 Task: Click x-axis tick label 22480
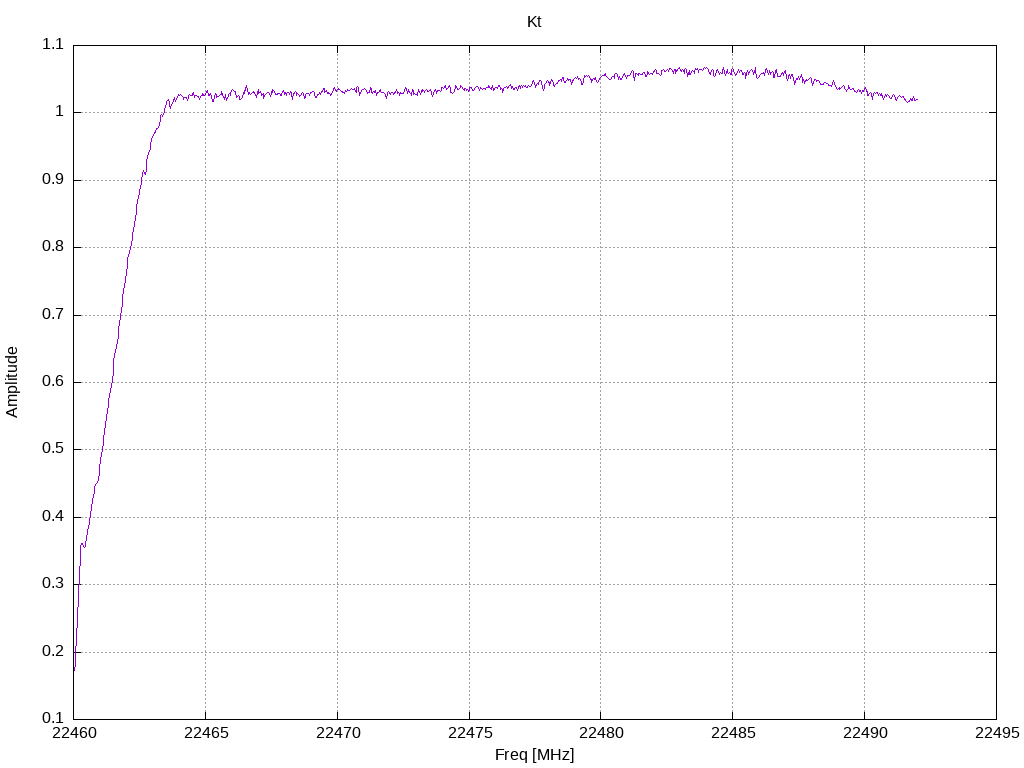click(601, 733)
